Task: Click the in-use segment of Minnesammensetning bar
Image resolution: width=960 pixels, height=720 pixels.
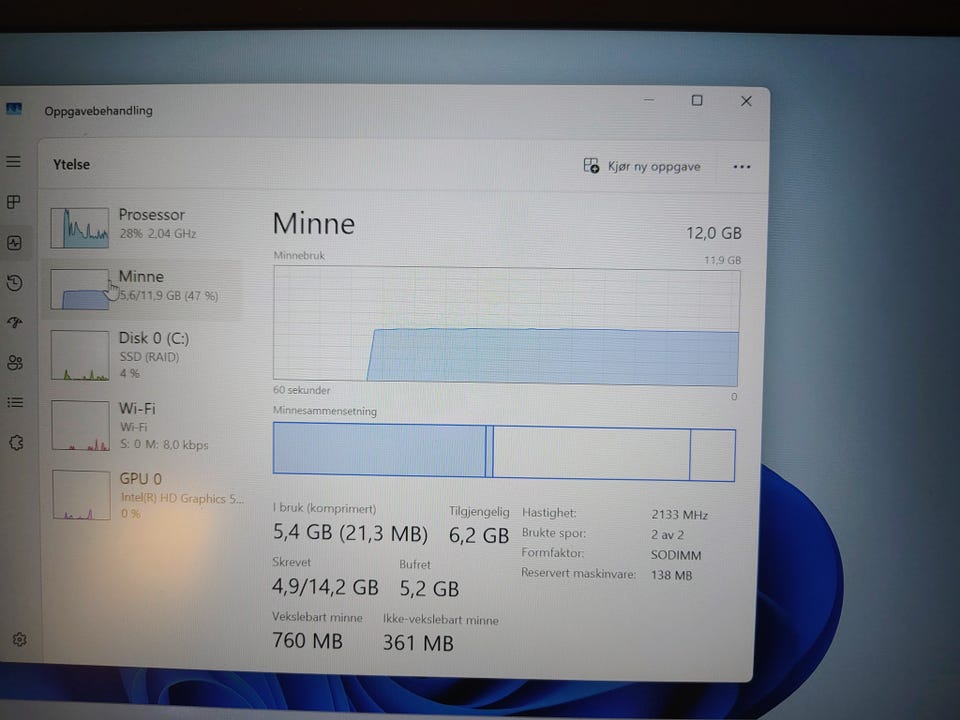Action: [x=379, y=449]
